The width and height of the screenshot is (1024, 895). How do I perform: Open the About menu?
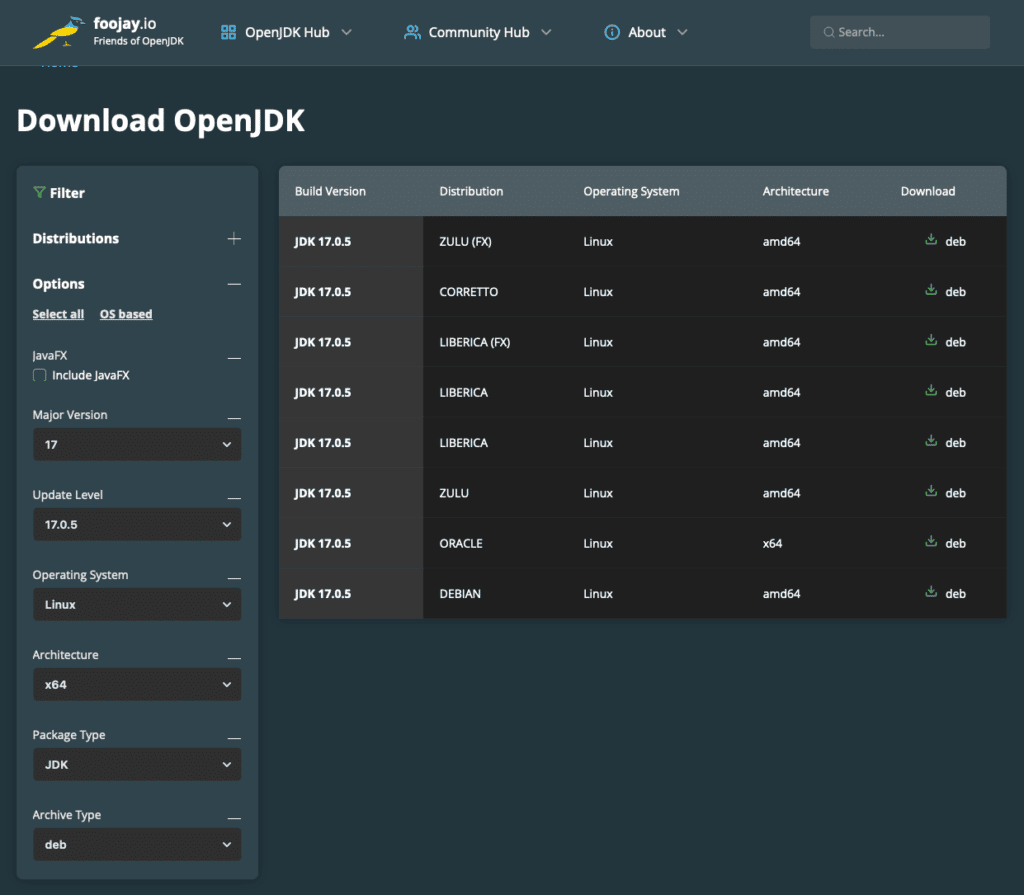(646, 32)
